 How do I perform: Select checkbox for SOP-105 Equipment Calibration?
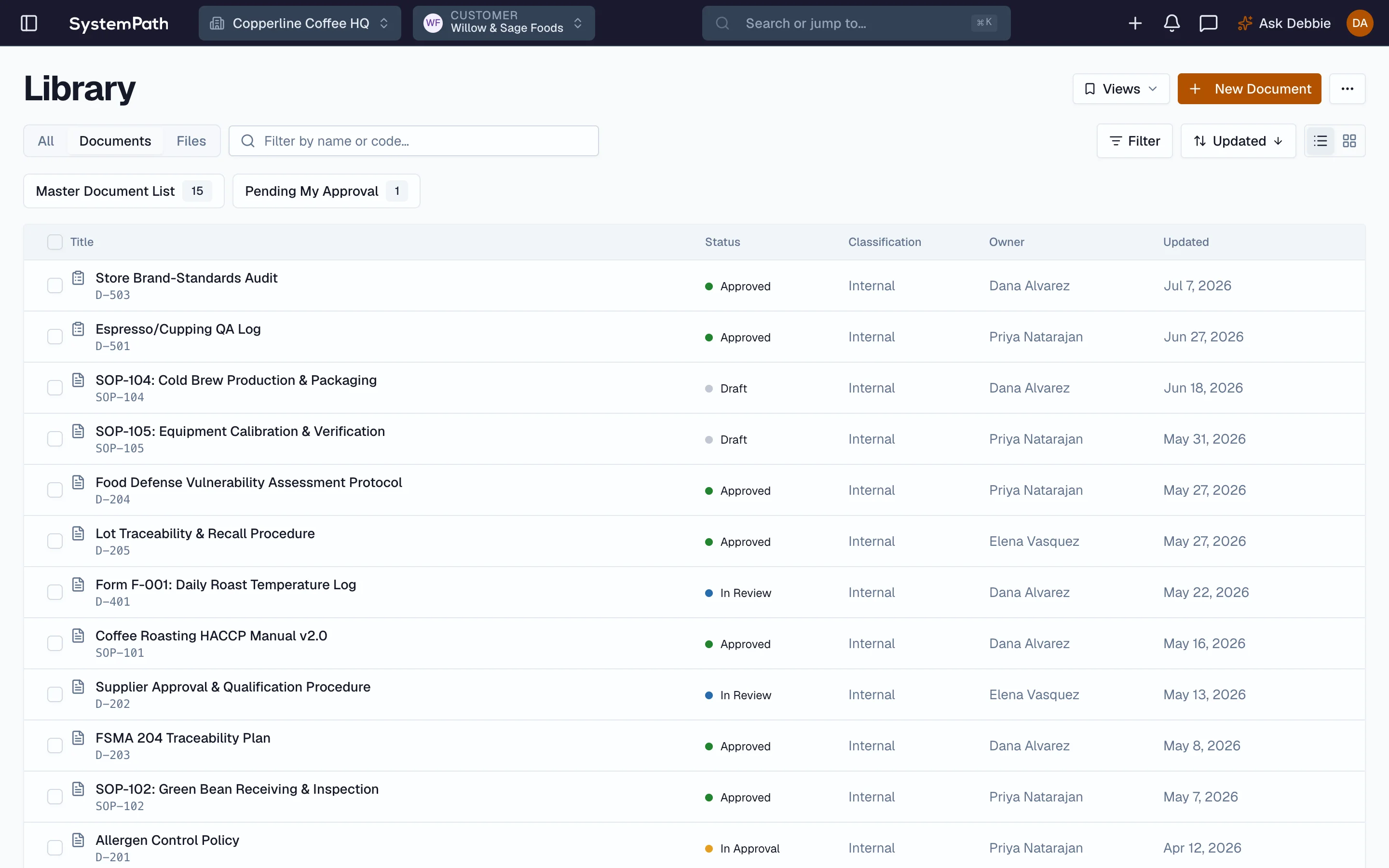54,439
